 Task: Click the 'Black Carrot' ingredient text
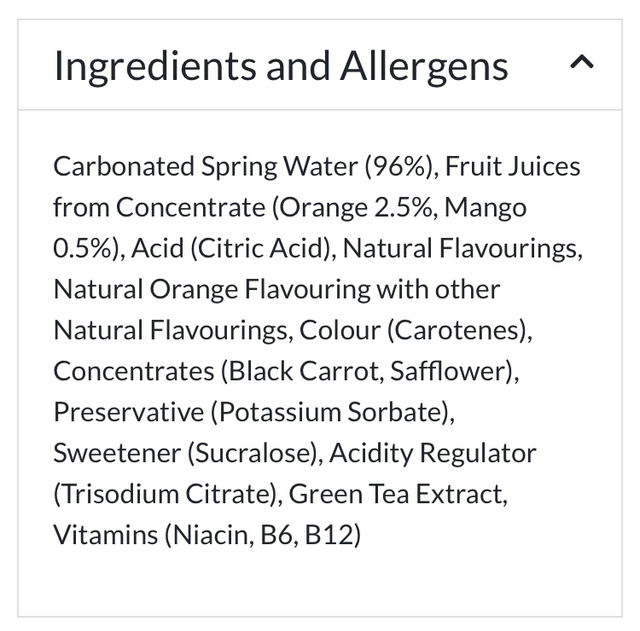coord(289,371)
